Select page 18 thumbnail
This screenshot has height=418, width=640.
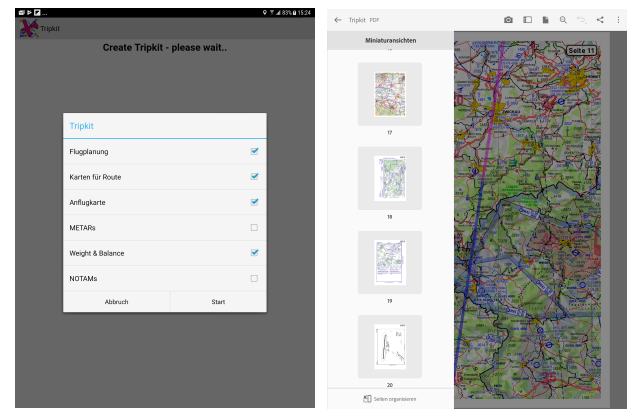click(390, 178)
